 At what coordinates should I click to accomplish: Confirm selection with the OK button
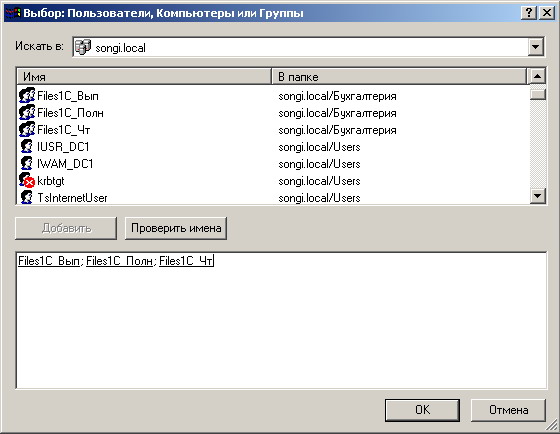422,410
